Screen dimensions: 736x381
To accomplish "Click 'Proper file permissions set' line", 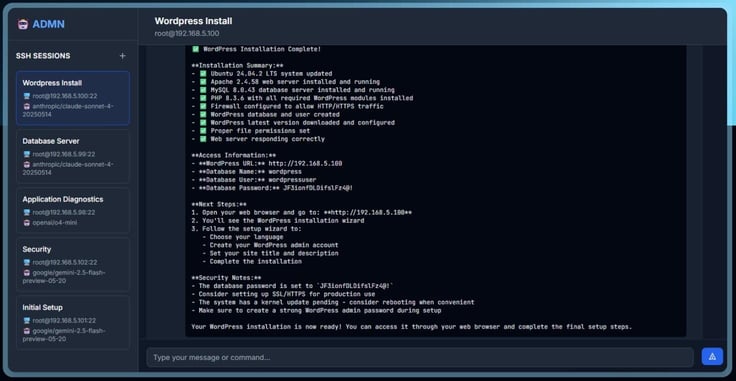I will pyautogui.click(x=251, y=131).
